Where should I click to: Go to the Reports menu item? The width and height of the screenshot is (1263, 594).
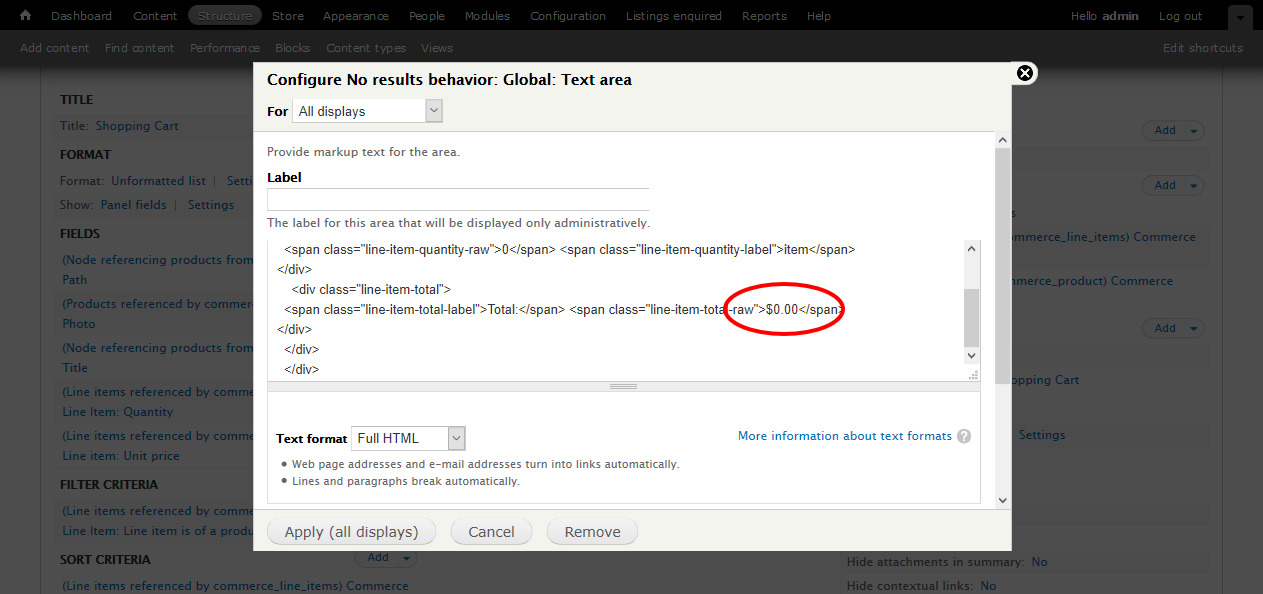point(764,16)
